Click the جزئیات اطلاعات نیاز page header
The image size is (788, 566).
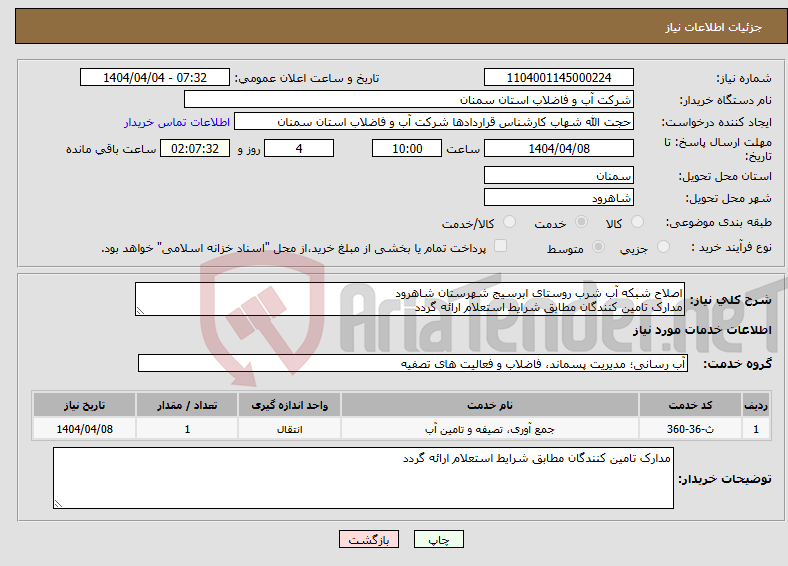tap(714, 27)
